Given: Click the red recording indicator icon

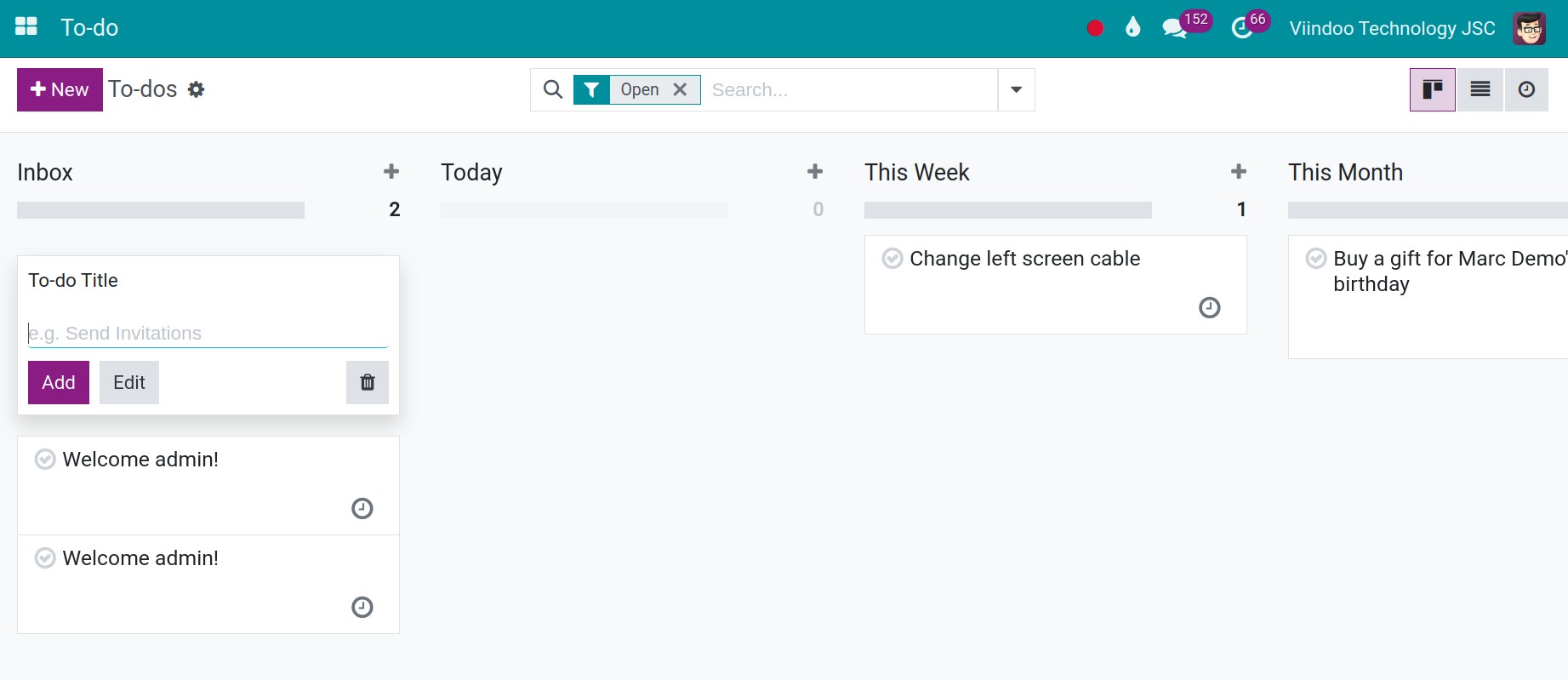Looking at the screenshot, I should 1095,28.
